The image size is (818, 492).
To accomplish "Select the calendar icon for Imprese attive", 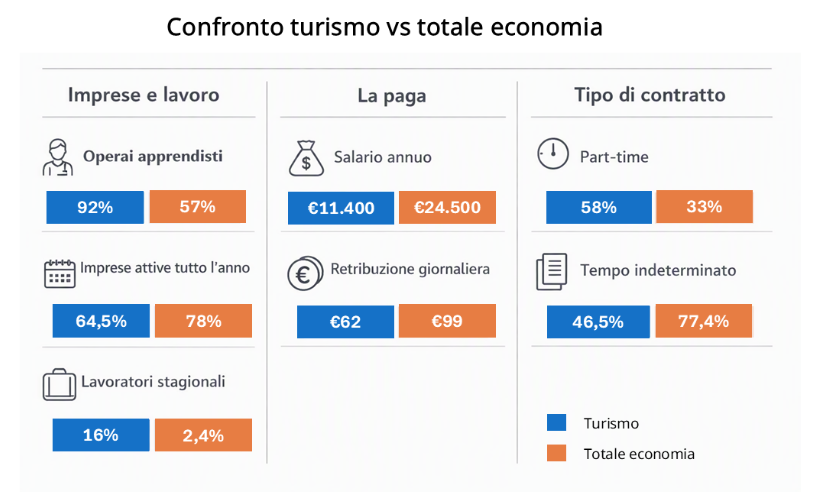I will coord(59,273).
